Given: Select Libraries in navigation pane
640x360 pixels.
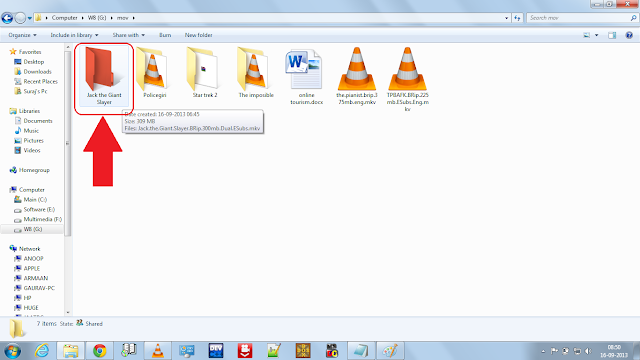Looking at the screenshot, I should (x=25, y=111).
